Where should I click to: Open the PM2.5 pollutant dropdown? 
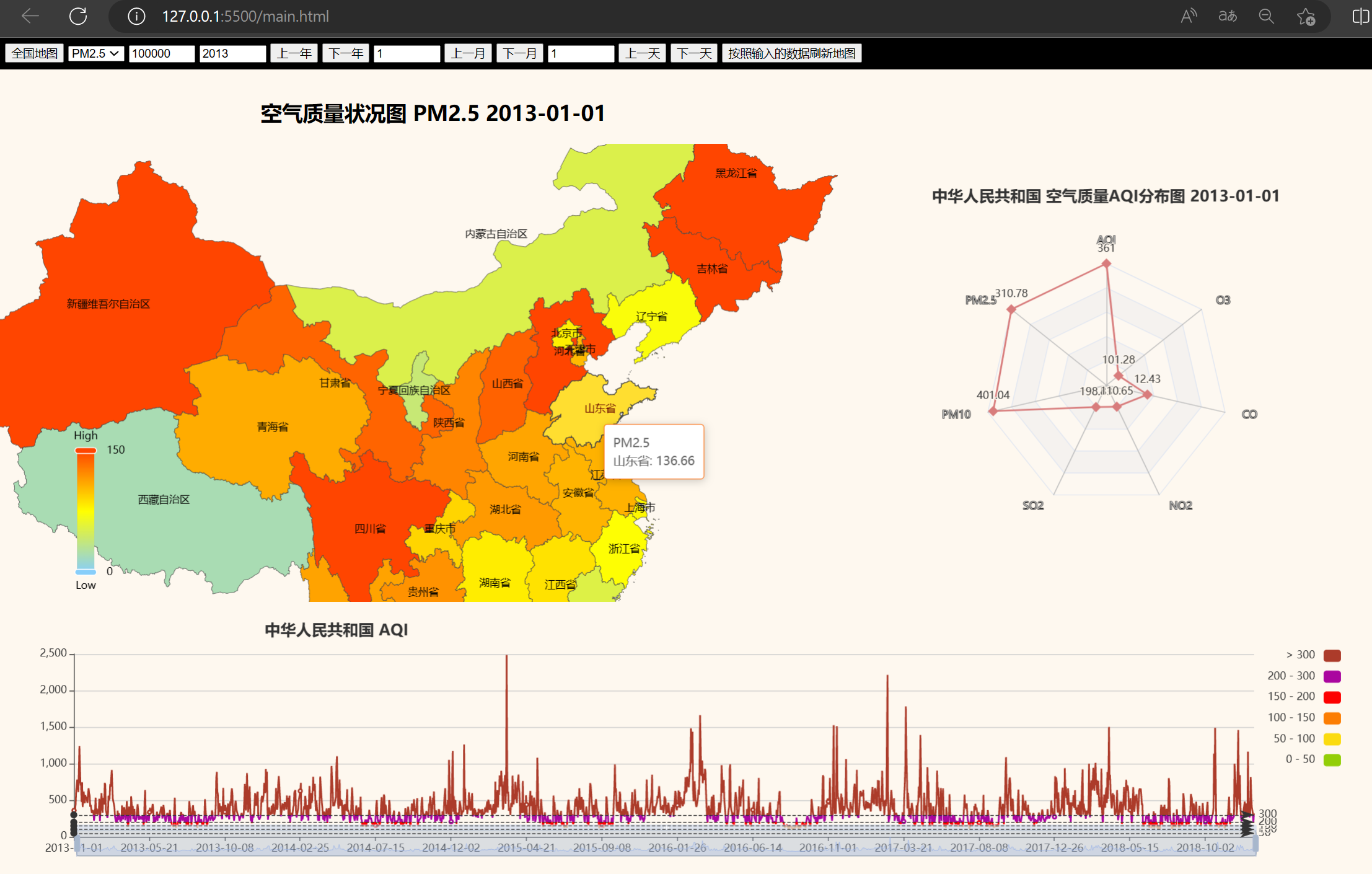pyautogui.click(x=95, y=53)
